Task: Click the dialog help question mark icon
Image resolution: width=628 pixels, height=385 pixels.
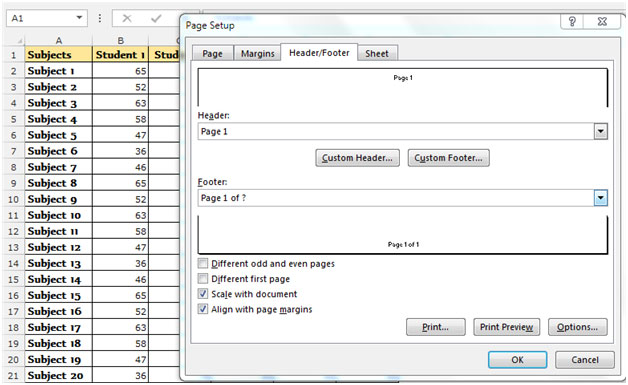Action: click(x=572, y=21)
